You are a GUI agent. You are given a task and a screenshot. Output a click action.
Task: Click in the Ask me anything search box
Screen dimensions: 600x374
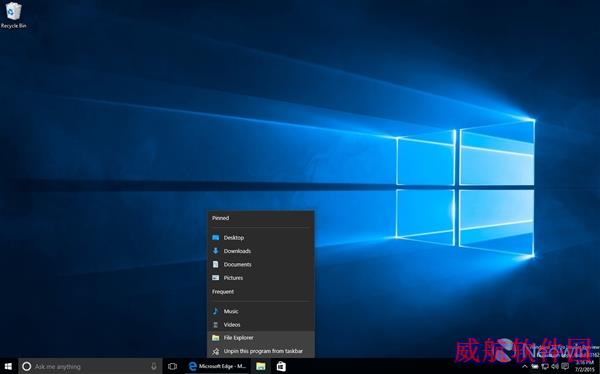90,366
